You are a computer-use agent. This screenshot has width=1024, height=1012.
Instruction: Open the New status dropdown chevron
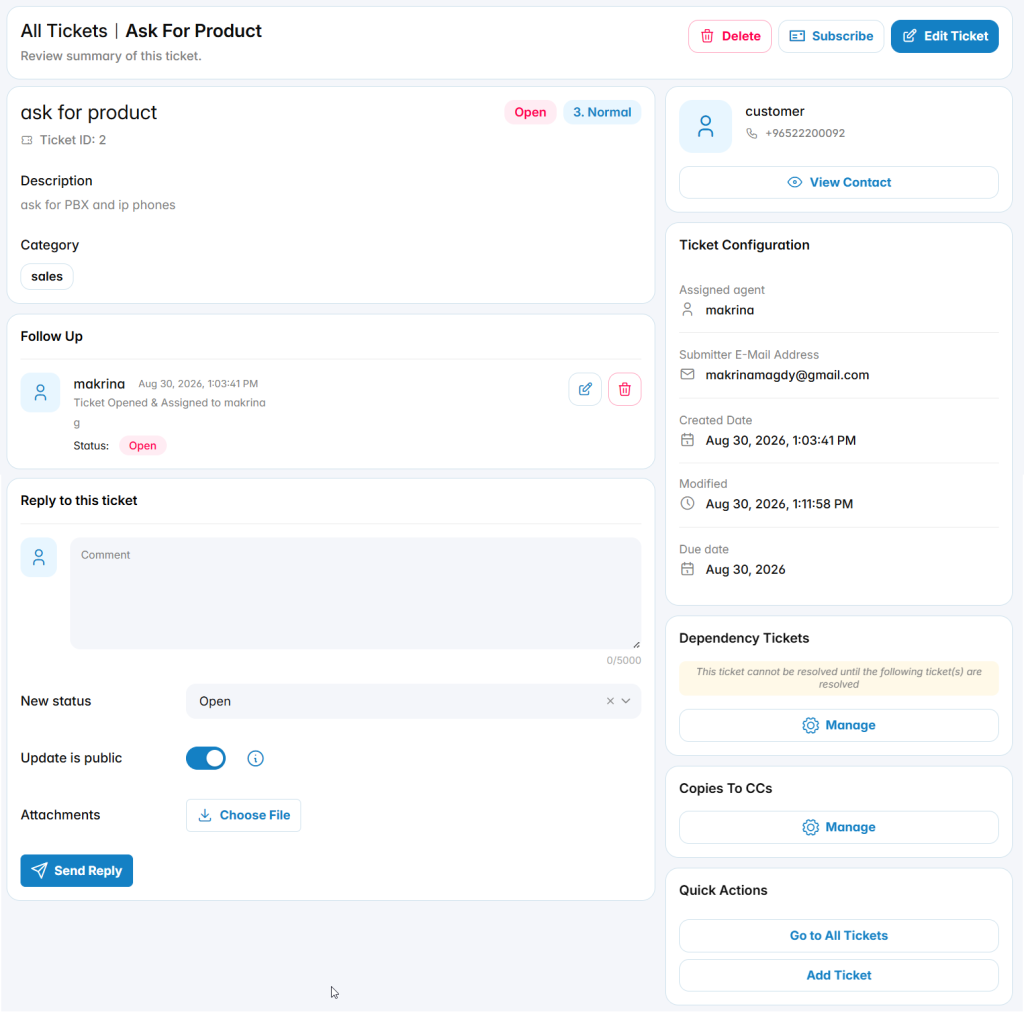point(626,701)
